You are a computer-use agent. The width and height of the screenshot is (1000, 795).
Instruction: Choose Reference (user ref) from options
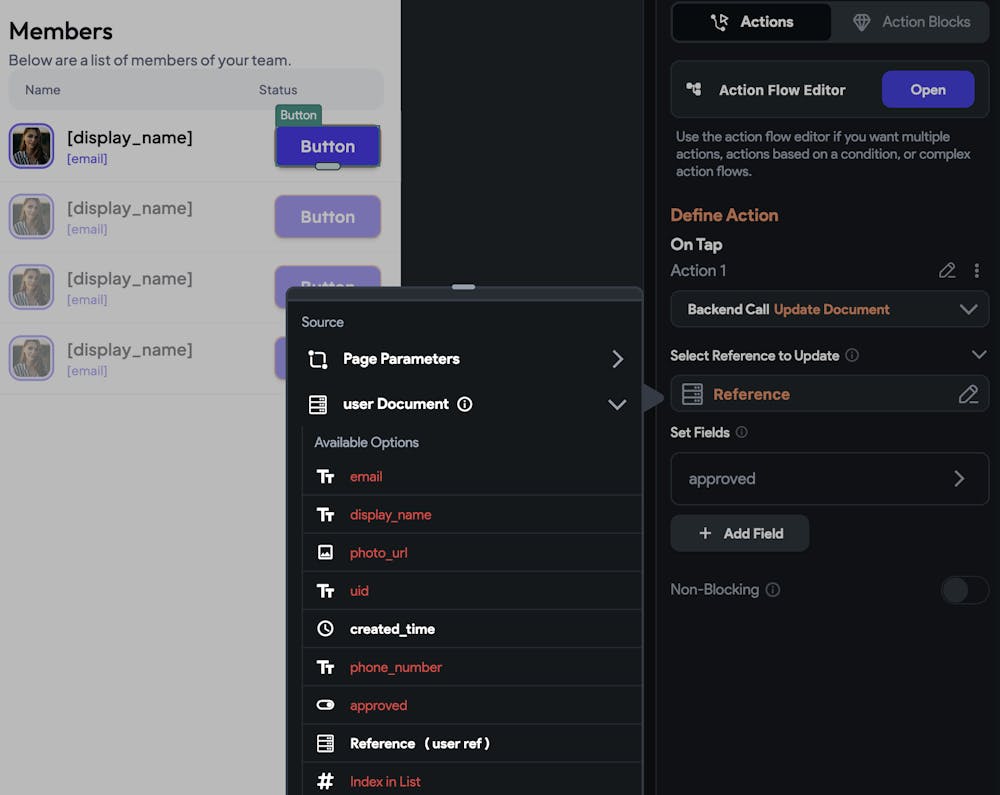[x=419, y=743]
